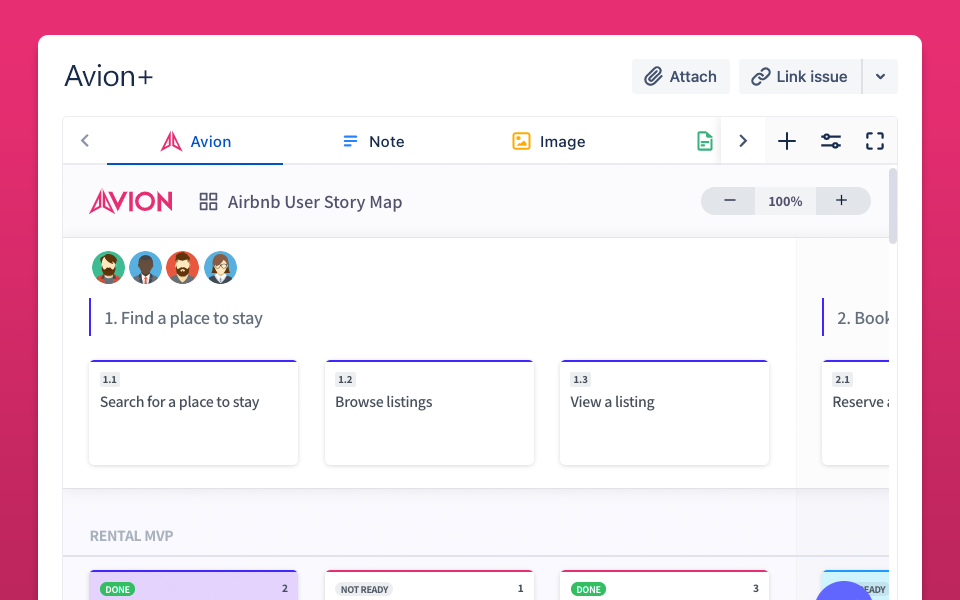Open the View a listing card

pyautogui.click(x=664, y=413)
